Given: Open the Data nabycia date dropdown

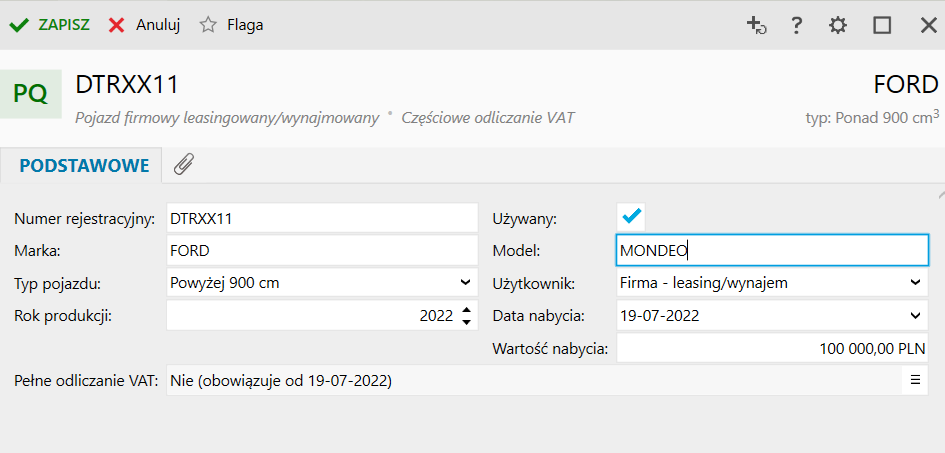Looking at the screenshot, I should [915, 315].
